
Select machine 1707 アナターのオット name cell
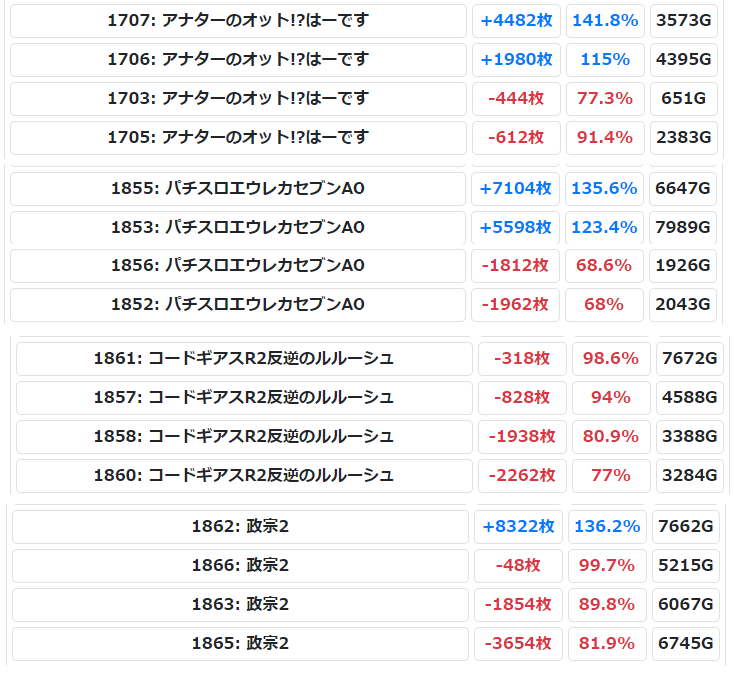[x=238, y=21]
